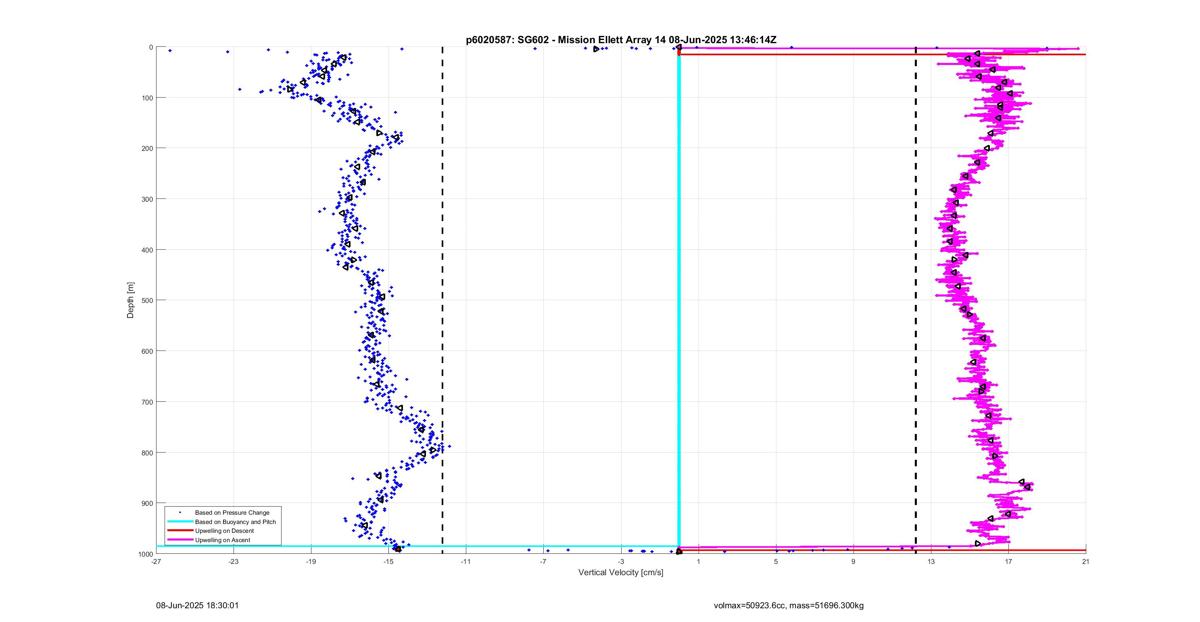
Task: Click the velocity axis tick label "9"
Action: pos(853,562)
